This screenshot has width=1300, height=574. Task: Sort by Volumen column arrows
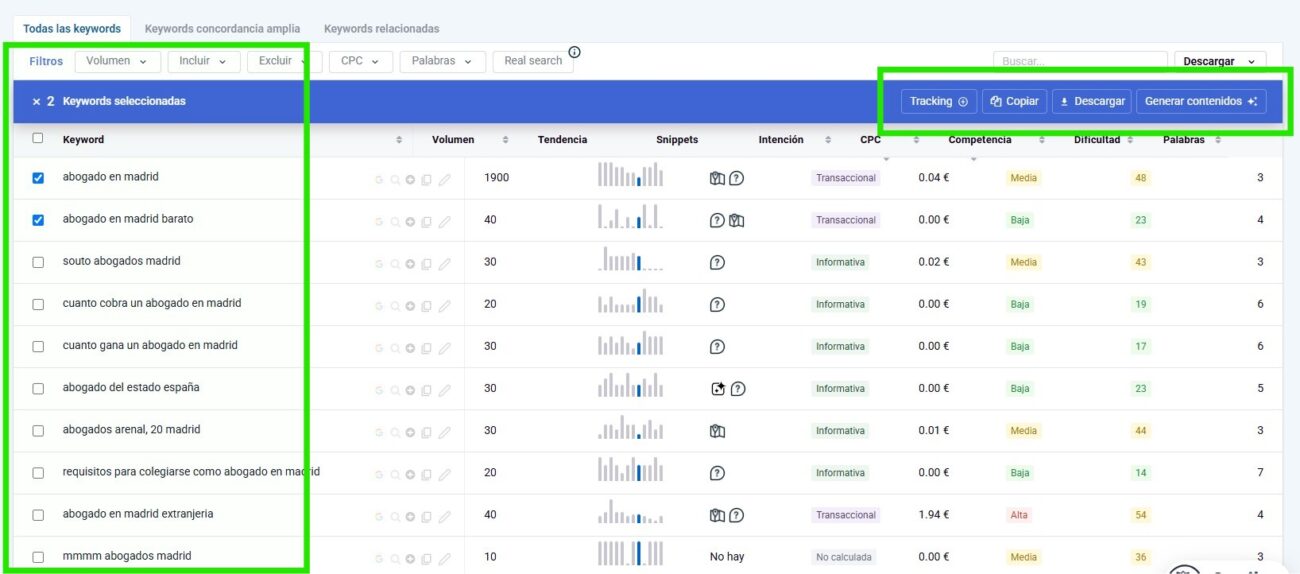click(505, 140)
